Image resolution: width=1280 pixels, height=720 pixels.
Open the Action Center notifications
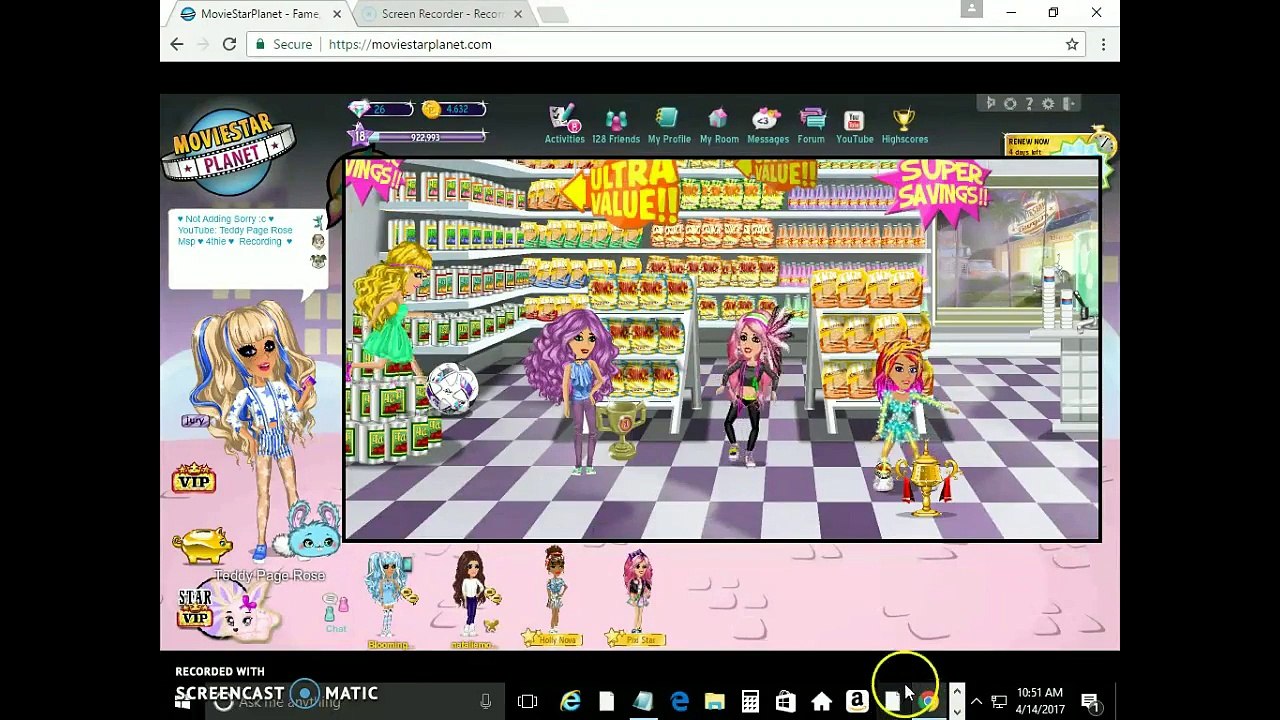[1090, 702]
